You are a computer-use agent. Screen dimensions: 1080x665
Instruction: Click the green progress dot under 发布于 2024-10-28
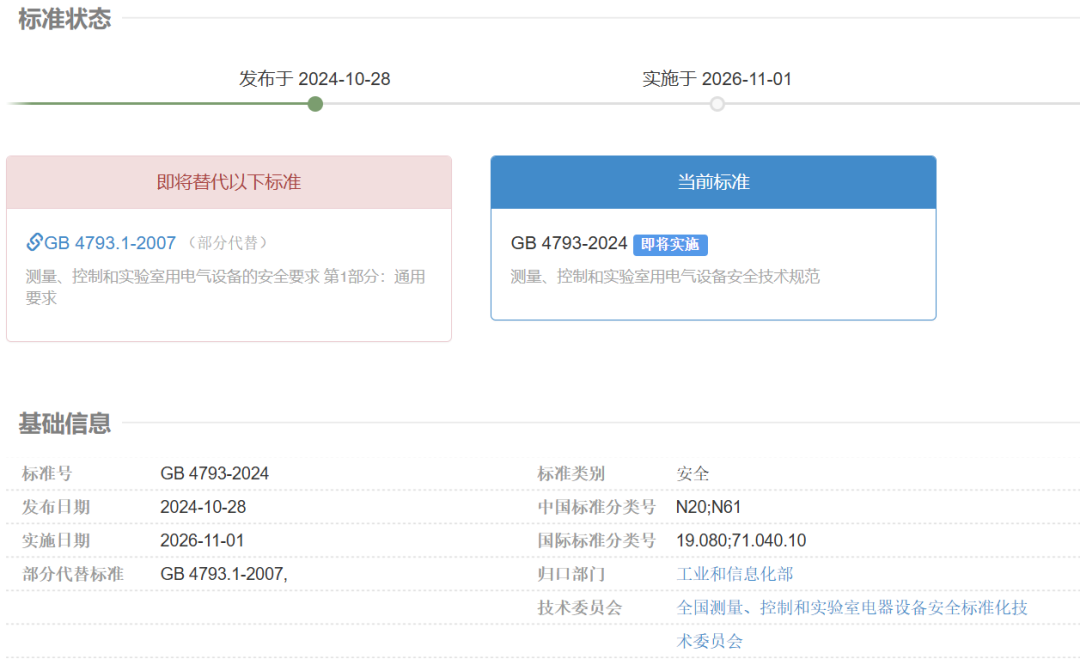pyautogui.click(x=315, y=103)
